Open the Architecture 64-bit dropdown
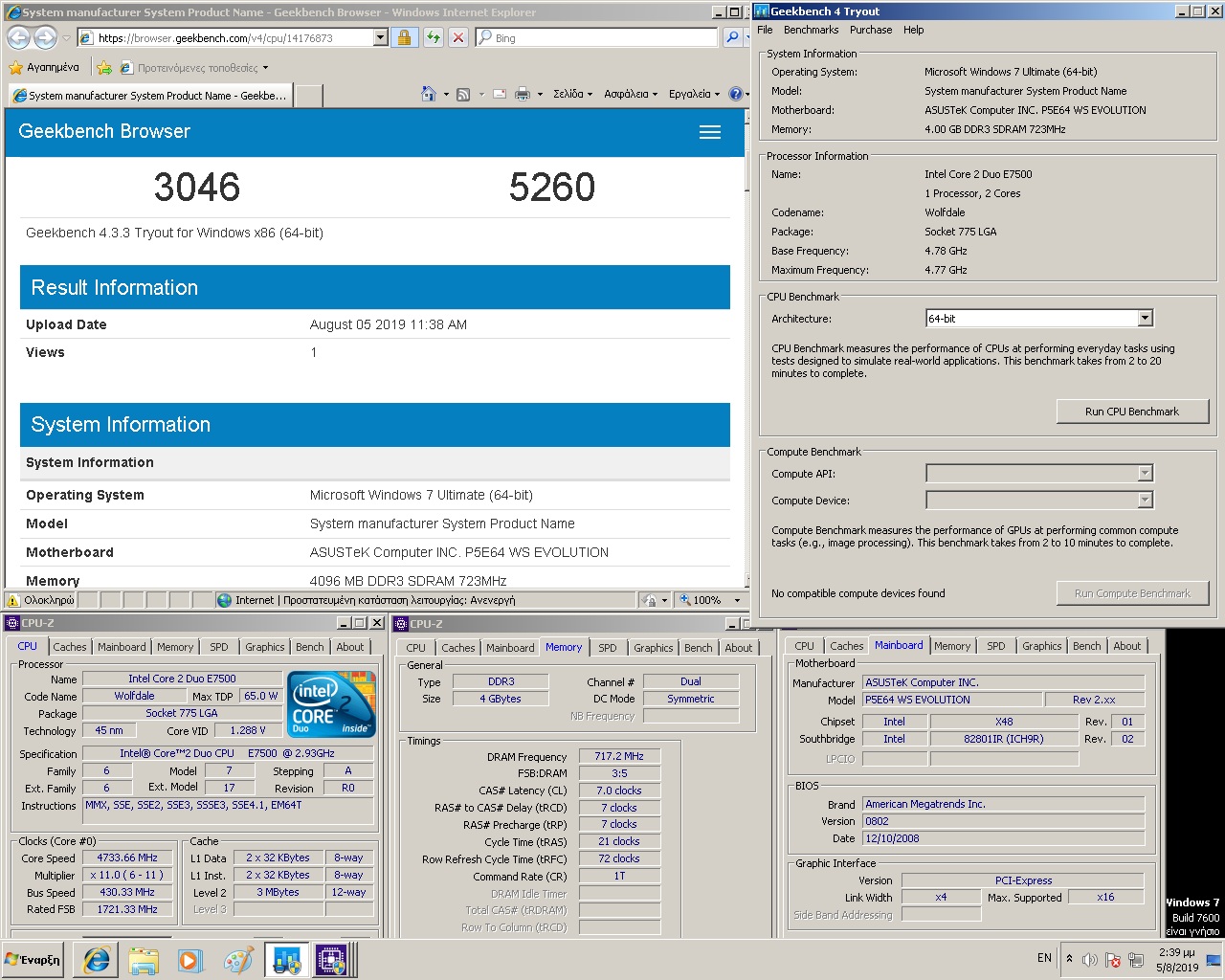1225x980 pixels. (1145, 318)
